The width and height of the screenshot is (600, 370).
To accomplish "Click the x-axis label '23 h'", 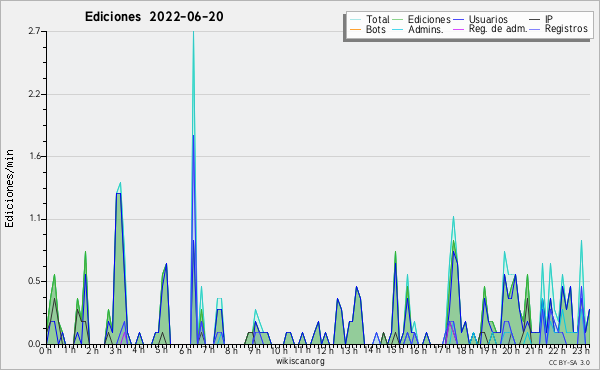I will [x=581, y=350].
